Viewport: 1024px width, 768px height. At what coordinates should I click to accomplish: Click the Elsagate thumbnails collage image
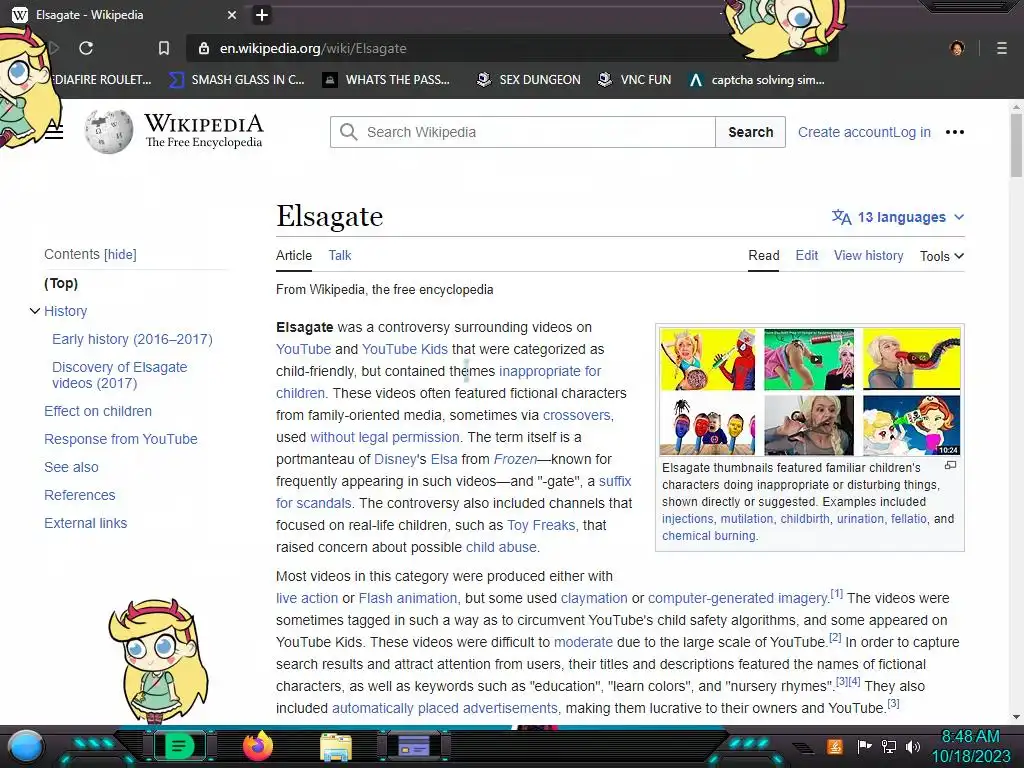(x=810, y=392)
